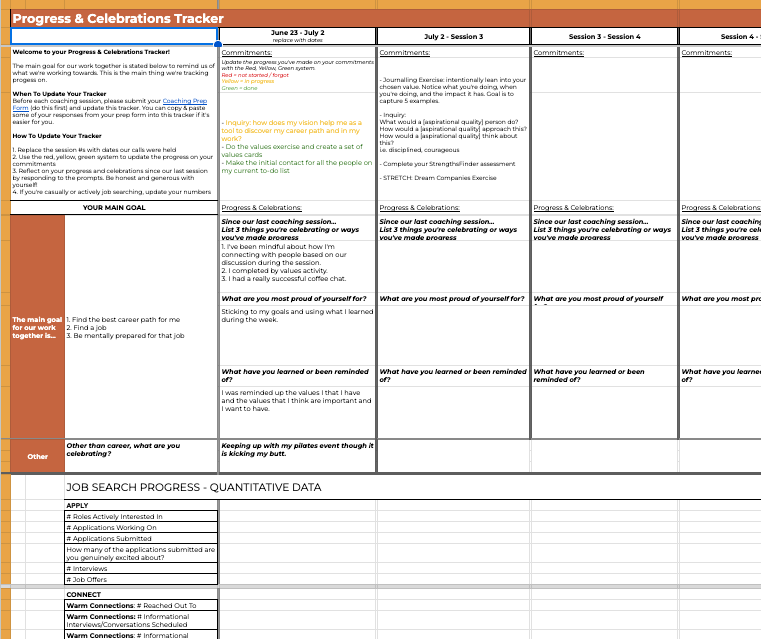Select the '# Applications Working On' row
761x639 pixels.
click(141, 527)
